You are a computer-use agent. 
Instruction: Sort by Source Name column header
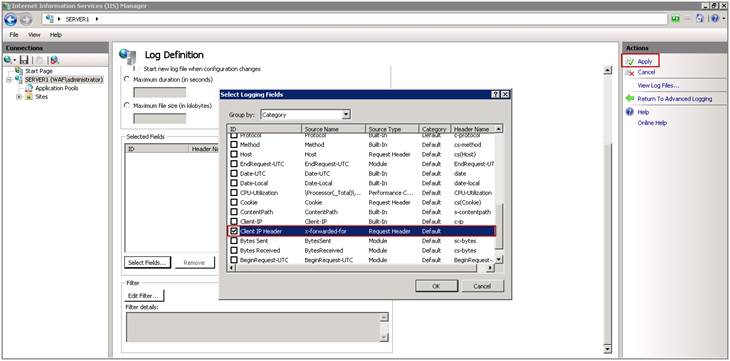[334, 129]
